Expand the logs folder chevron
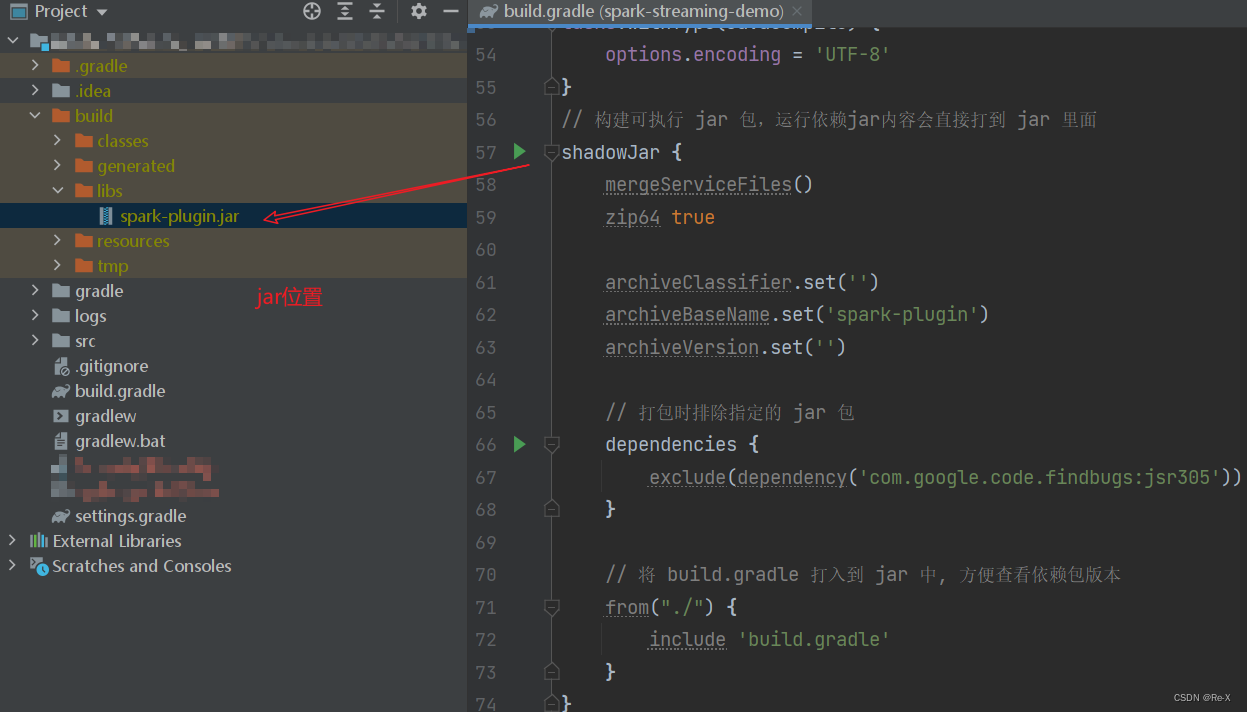The image size is (1247, 712). [35, 316]
